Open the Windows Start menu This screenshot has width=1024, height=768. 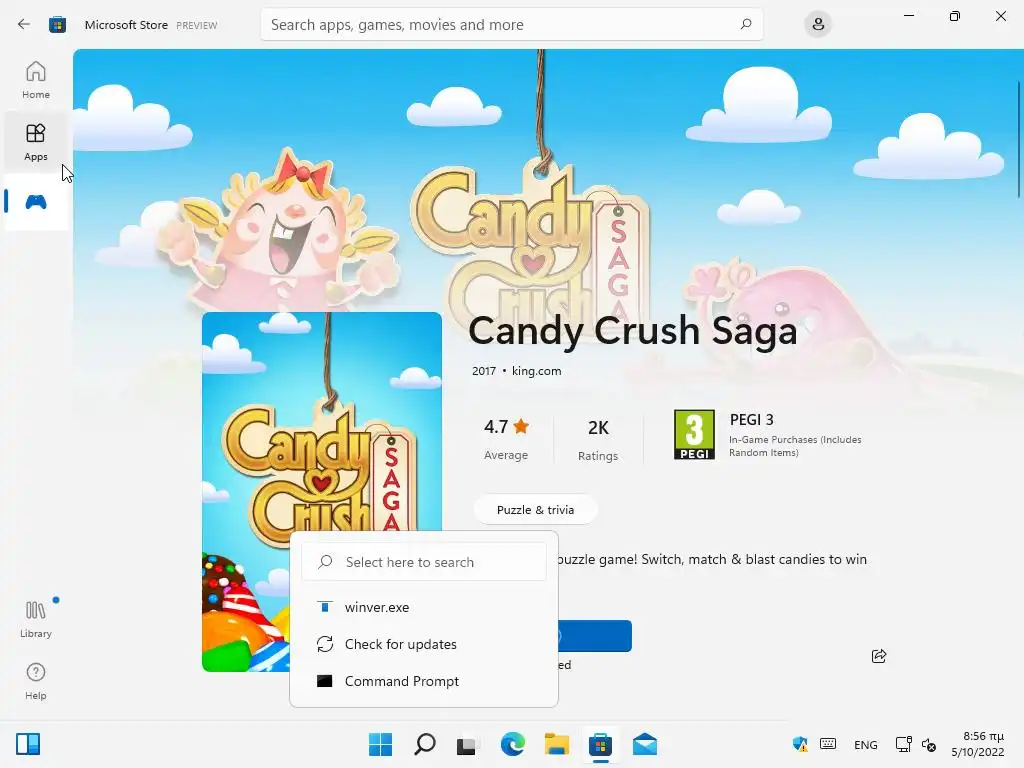tap(380, 744)
